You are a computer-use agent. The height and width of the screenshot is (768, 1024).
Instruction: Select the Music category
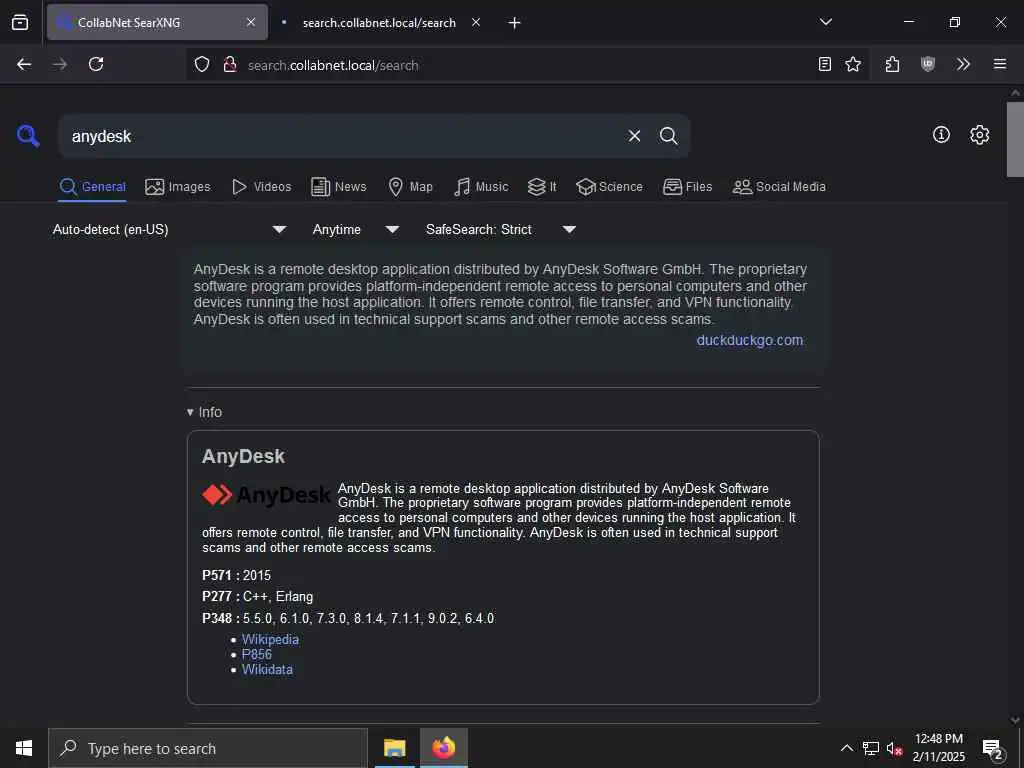[x=481, y=187]
